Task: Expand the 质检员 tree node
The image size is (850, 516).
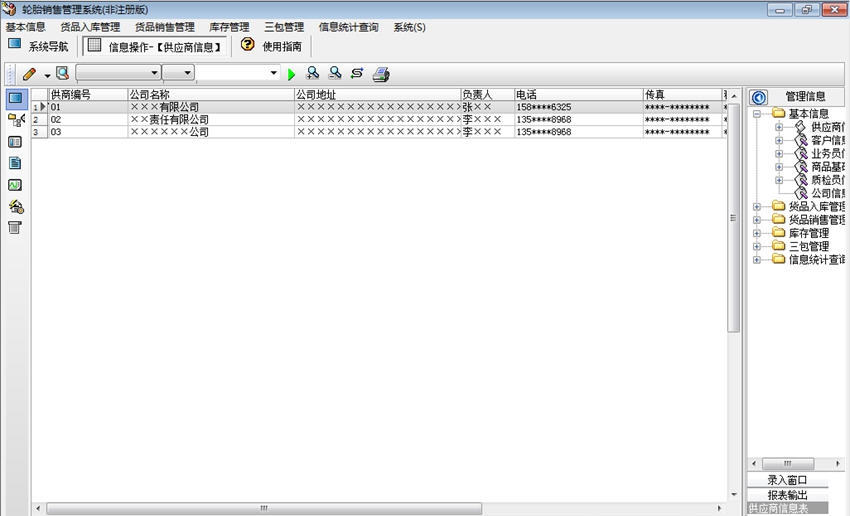Action: (779, 180)
